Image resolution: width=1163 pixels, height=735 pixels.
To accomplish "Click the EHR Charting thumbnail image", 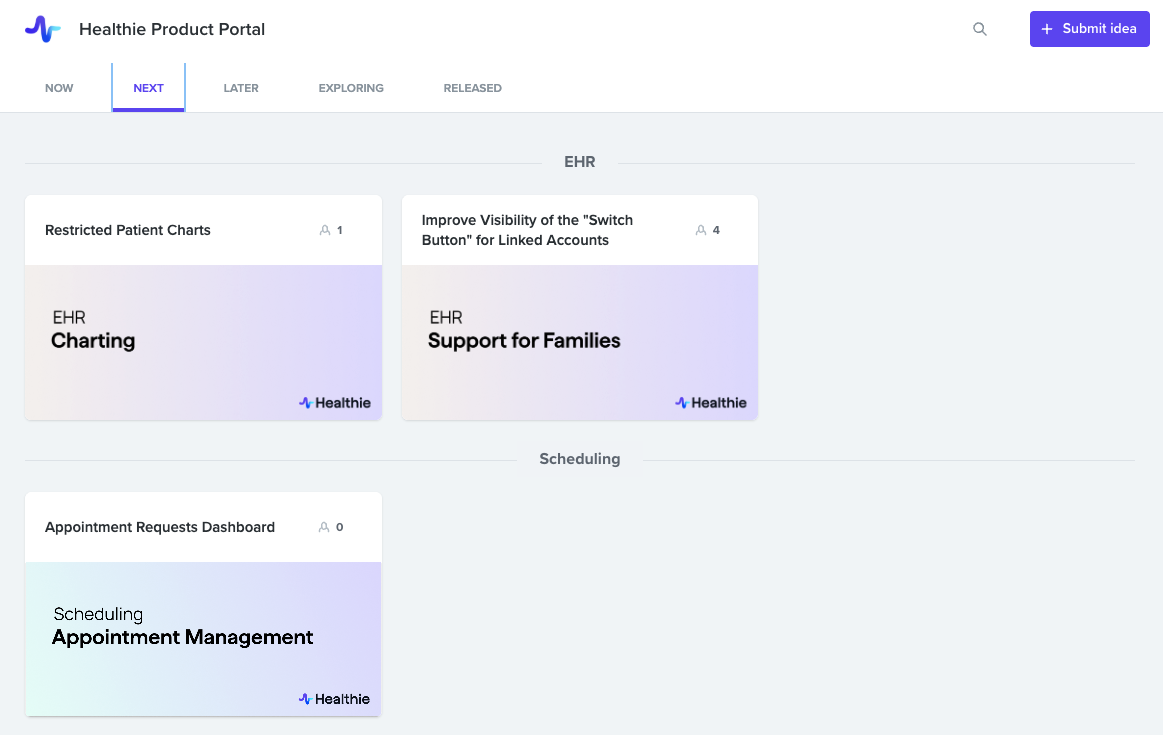I will click(203, 342).
